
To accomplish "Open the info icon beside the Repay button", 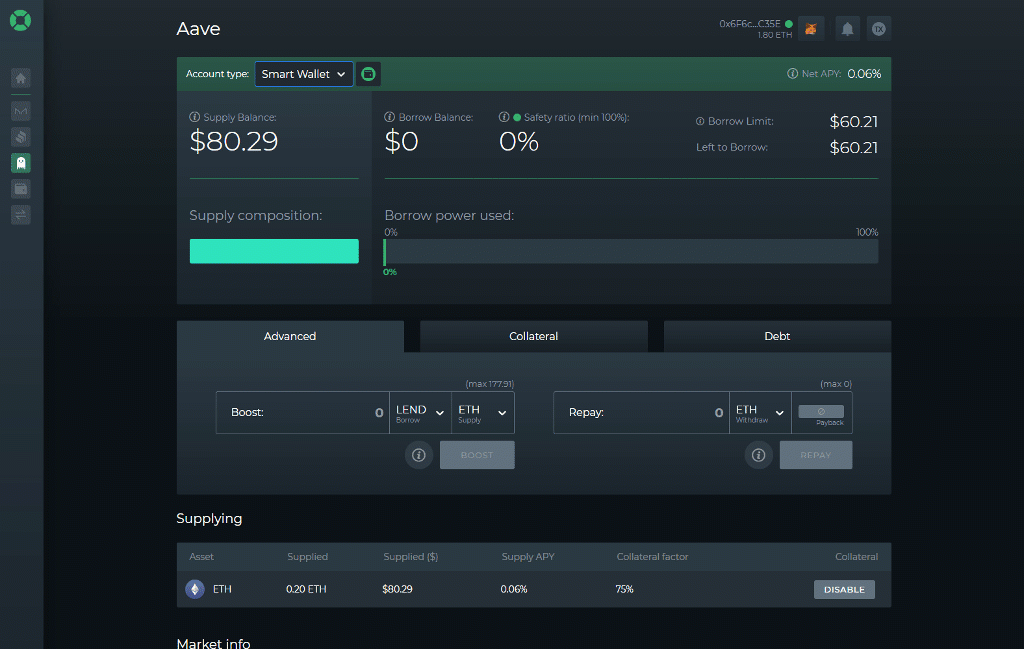I will [x=759, y=455].
